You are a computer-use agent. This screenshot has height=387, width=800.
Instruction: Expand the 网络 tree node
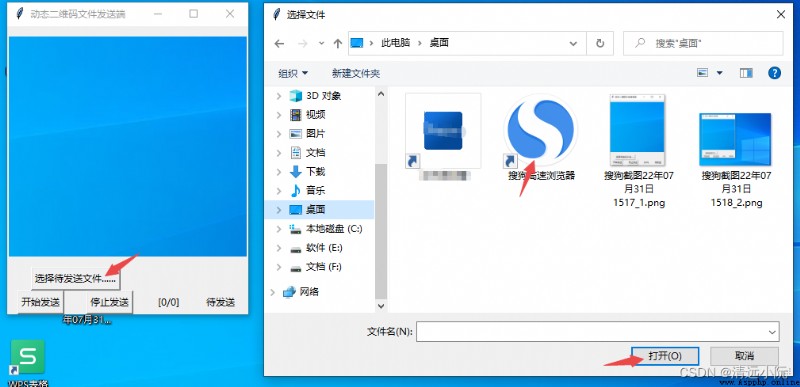[272, 292]
